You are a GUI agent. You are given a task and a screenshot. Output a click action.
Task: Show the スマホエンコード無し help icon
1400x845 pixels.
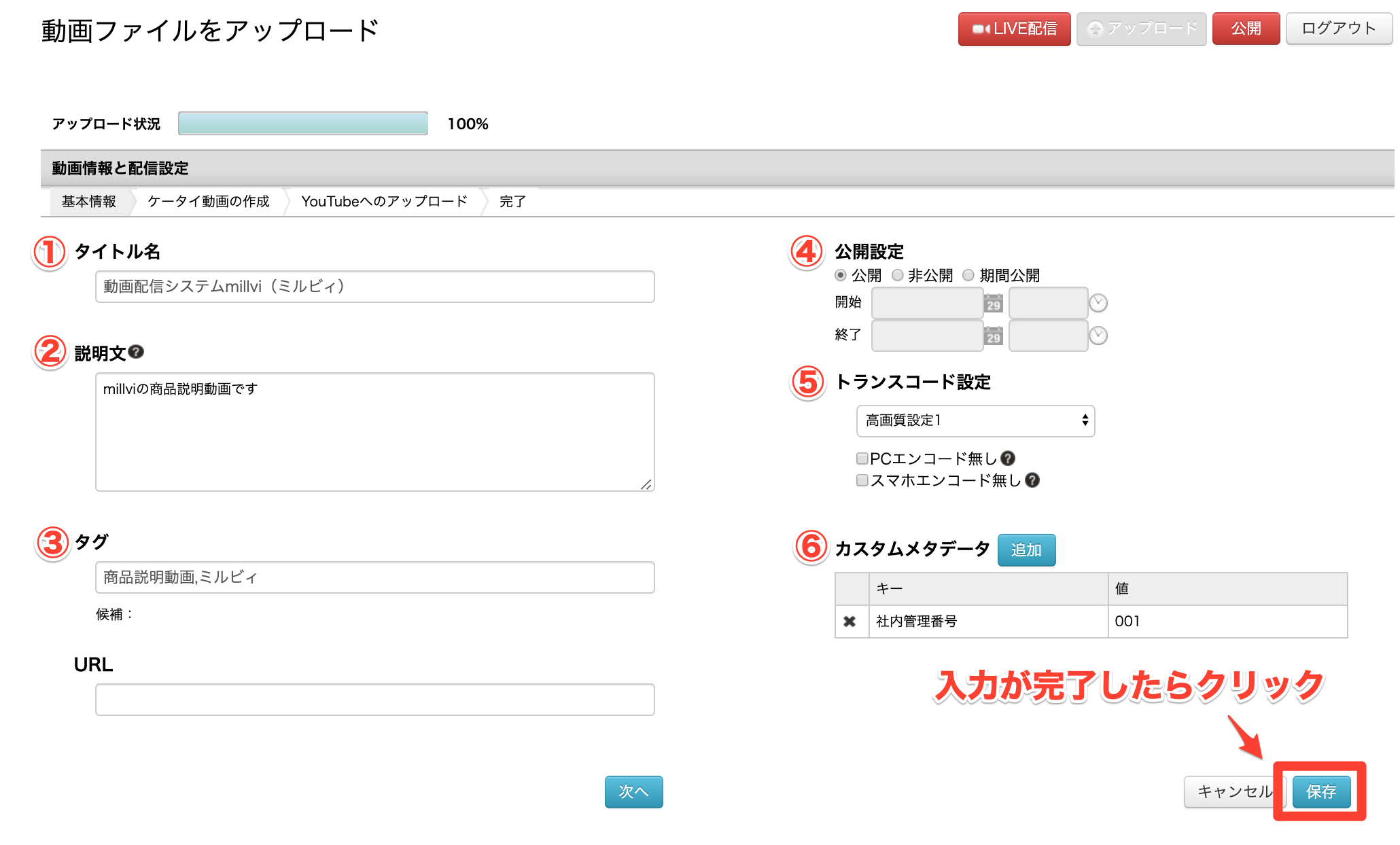pyautogui.click(x=1032, y=480)
